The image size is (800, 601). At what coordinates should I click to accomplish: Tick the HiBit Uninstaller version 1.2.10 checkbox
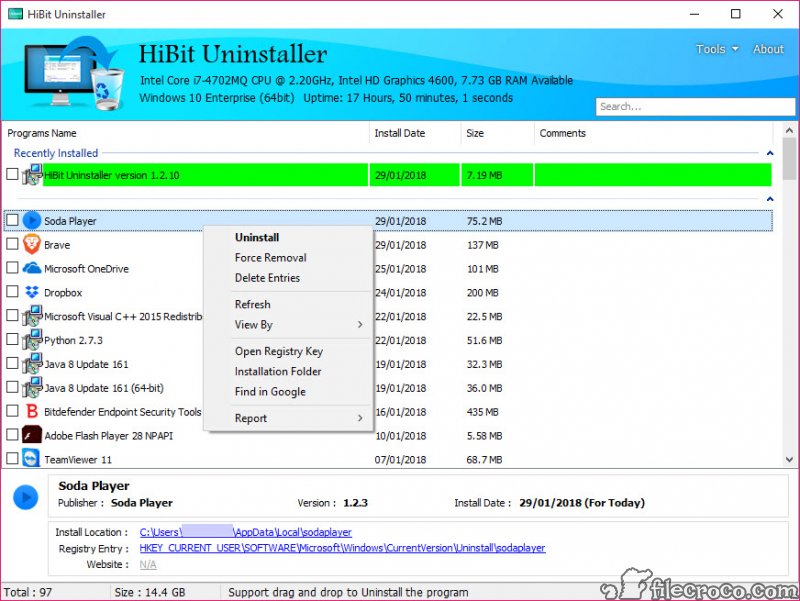[12, 174]
